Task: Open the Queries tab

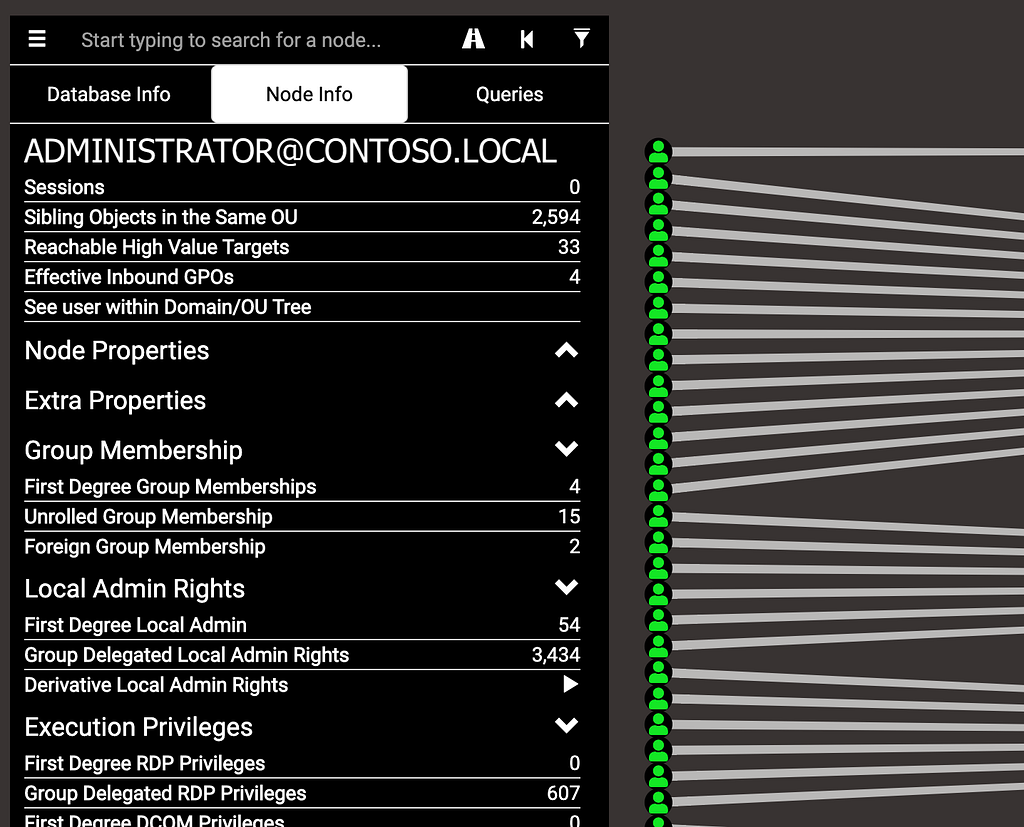Action: point(509,94)
